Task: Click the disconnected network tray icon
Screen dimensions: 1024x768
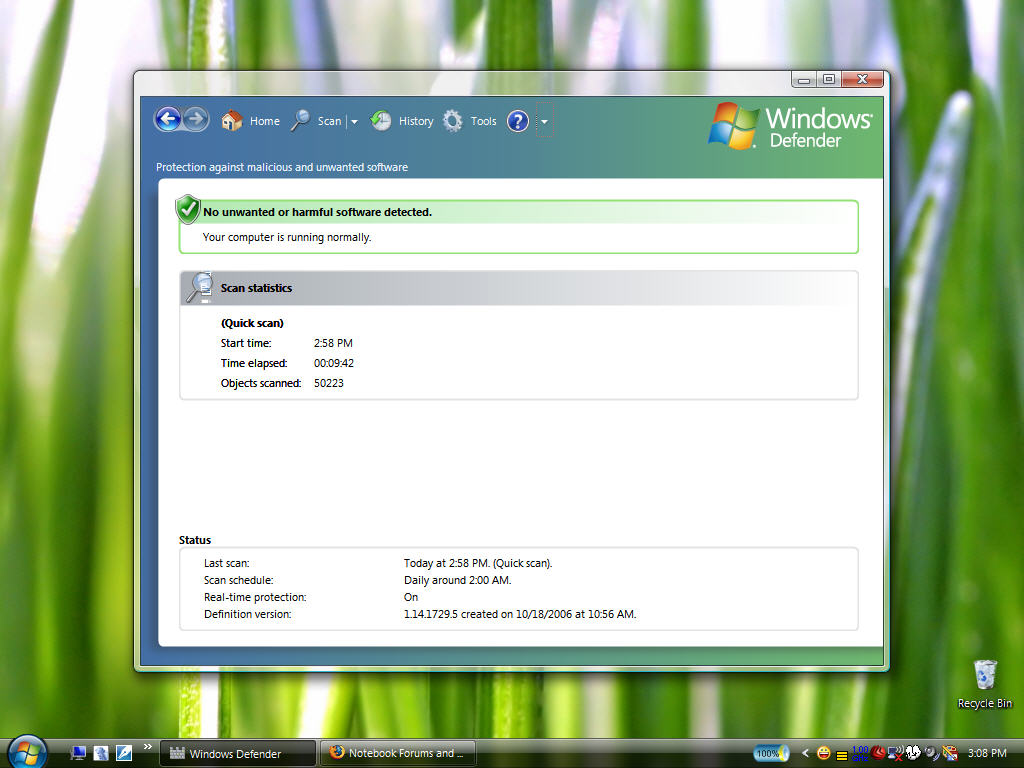Action: coord(895,754)
